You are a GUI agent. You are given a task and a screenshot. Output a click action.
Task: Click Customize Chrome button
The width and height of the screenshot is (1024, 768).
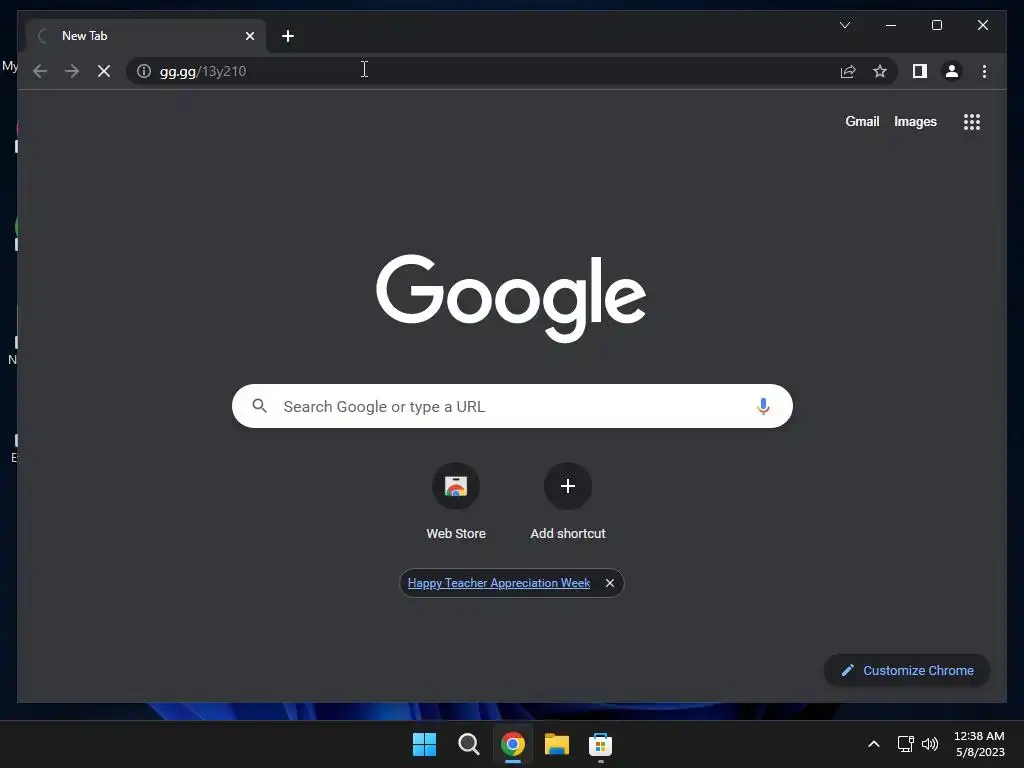click(x=907, y=671)
